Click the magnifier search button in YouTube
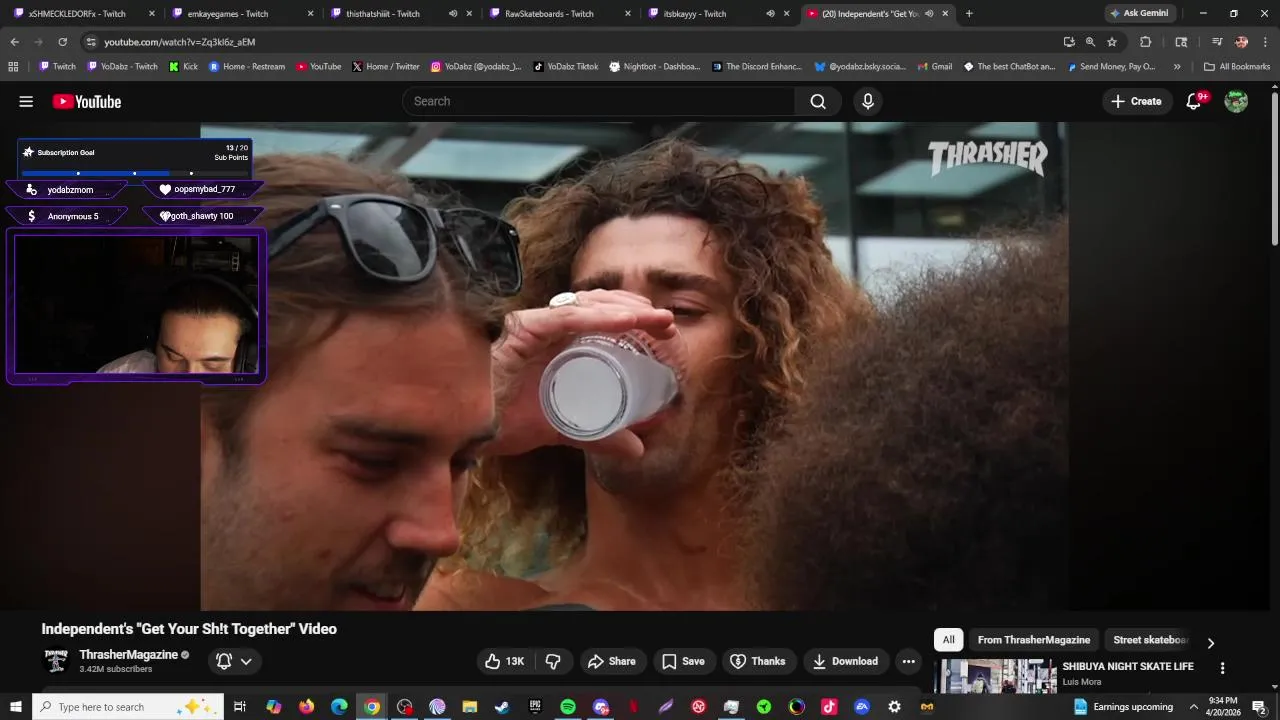This screenshot has width=1280, height=720. [818, 101]
